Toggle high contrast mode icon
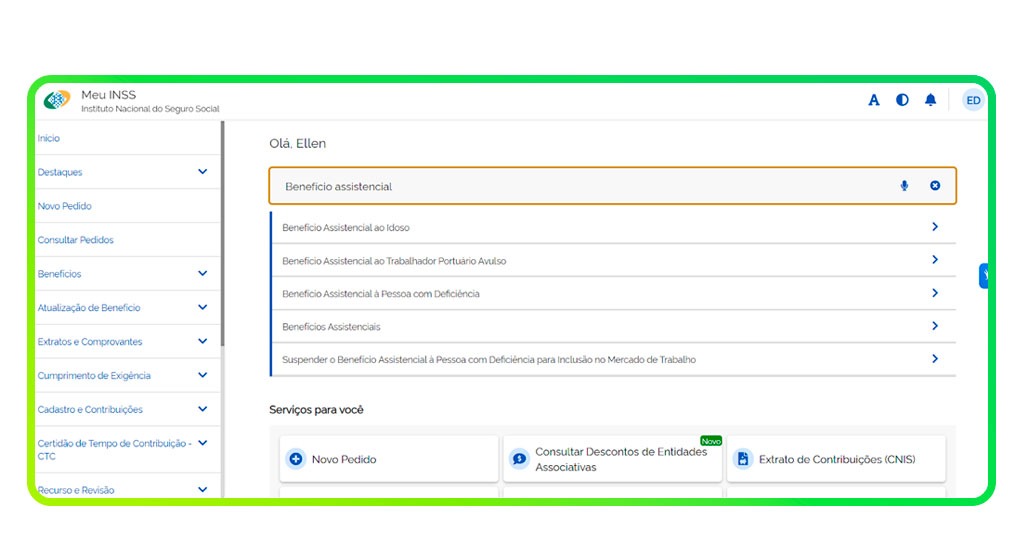Screen dimensions: 1024x536 902,100
